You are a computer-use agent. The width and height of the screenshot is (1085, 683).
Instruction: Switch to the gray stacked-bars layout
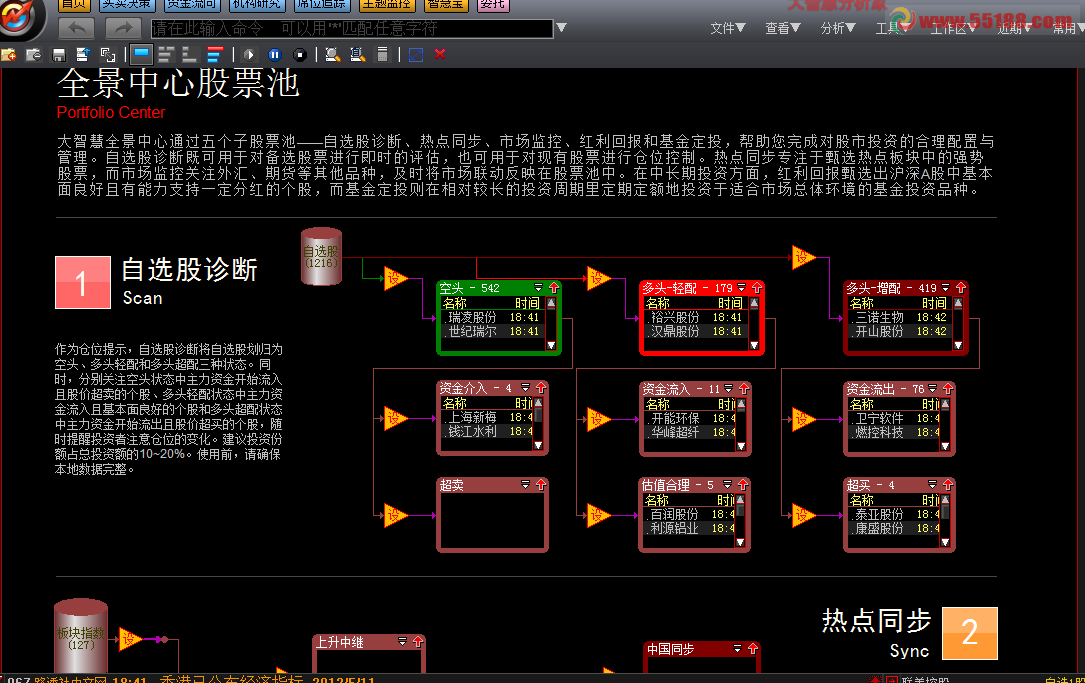(165, 55)
